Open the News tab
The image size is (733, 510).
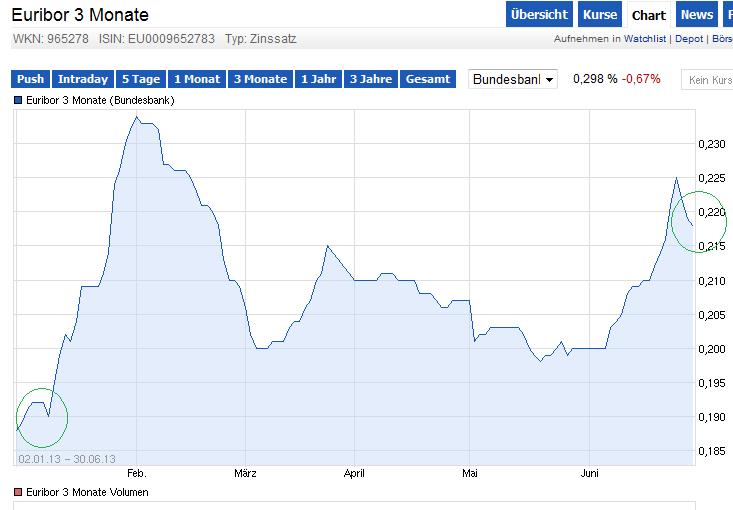pos(696,15)
